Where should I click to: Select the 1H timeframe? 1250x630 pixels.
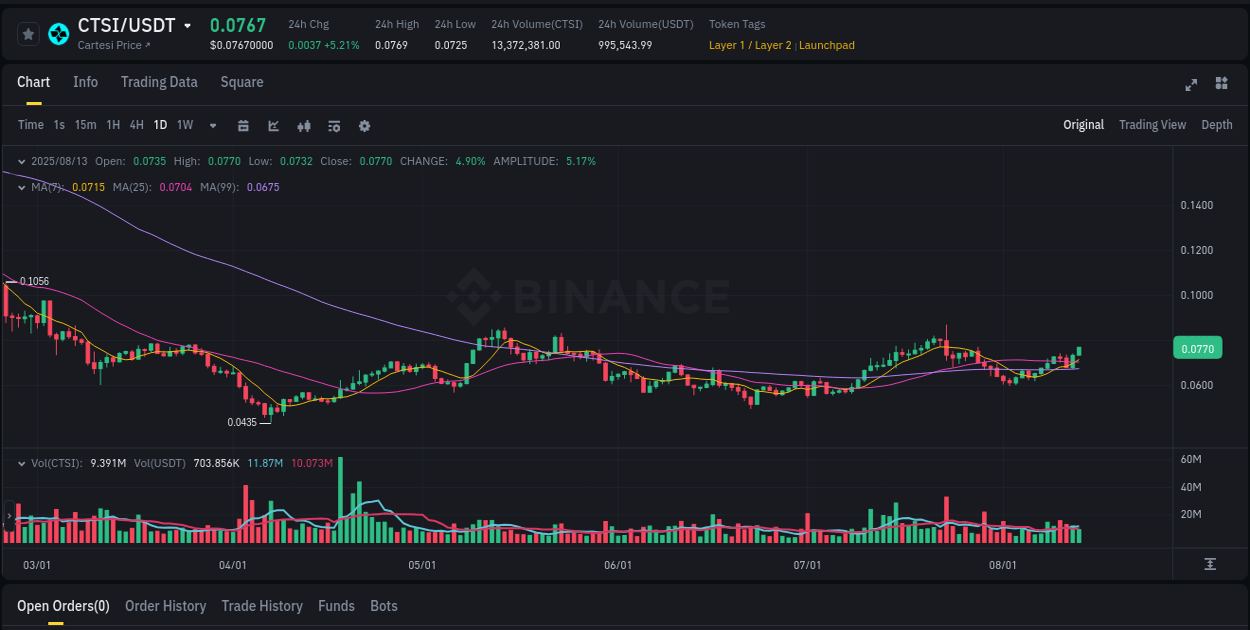click(x=113, y=125)
